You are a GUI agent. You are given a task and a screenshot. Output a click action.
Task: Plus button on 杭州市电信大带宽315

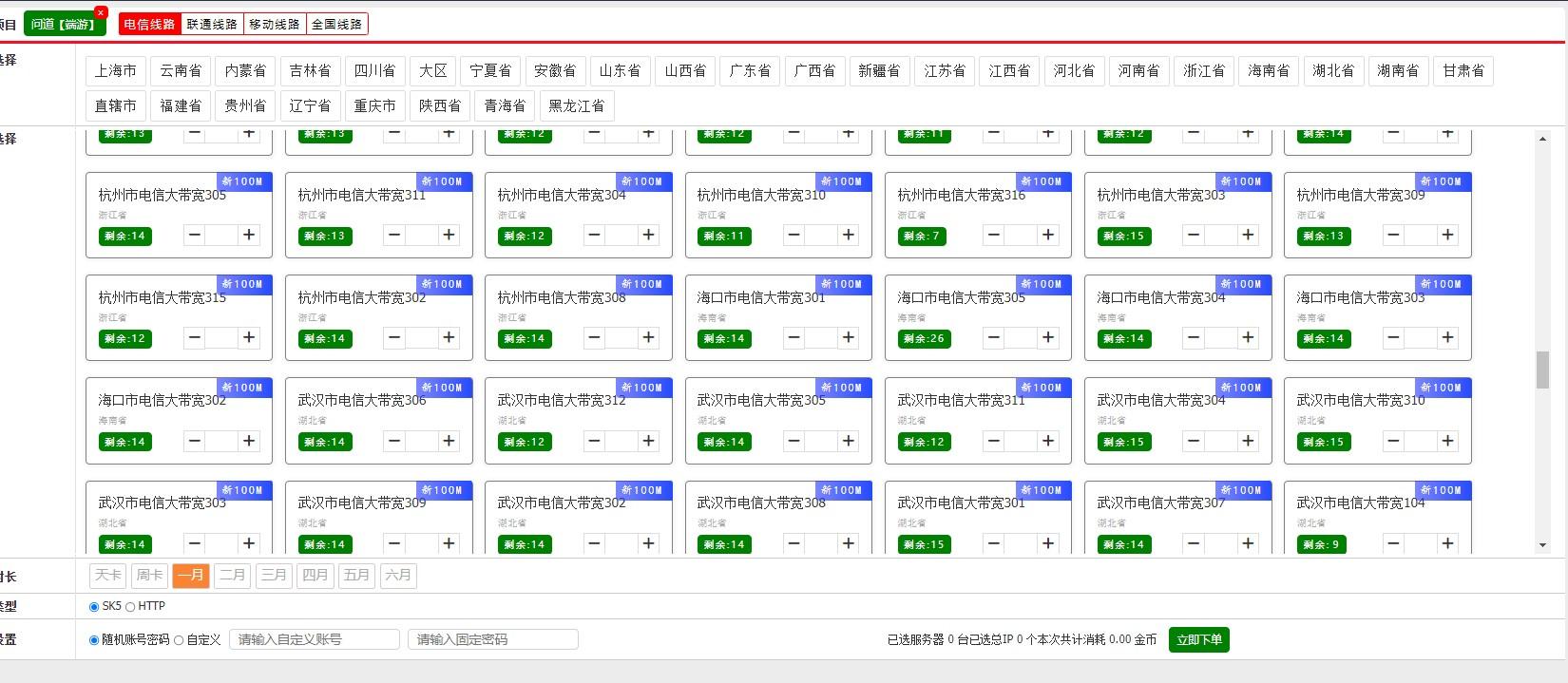coord(249,337)
